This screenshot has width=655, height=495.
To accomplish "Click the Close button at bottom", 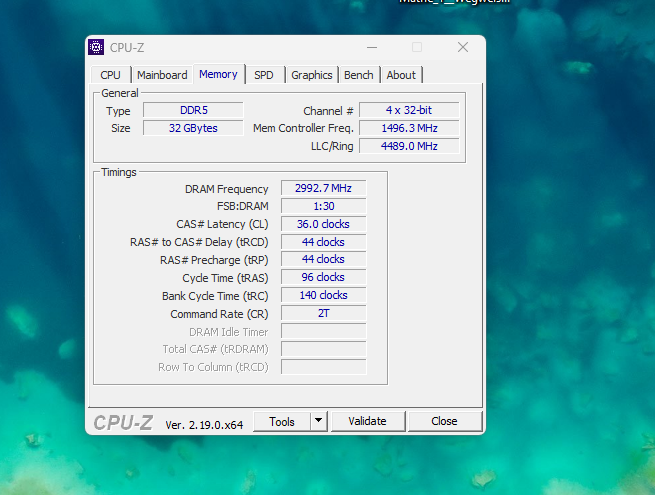I will [x=444, y=421].
